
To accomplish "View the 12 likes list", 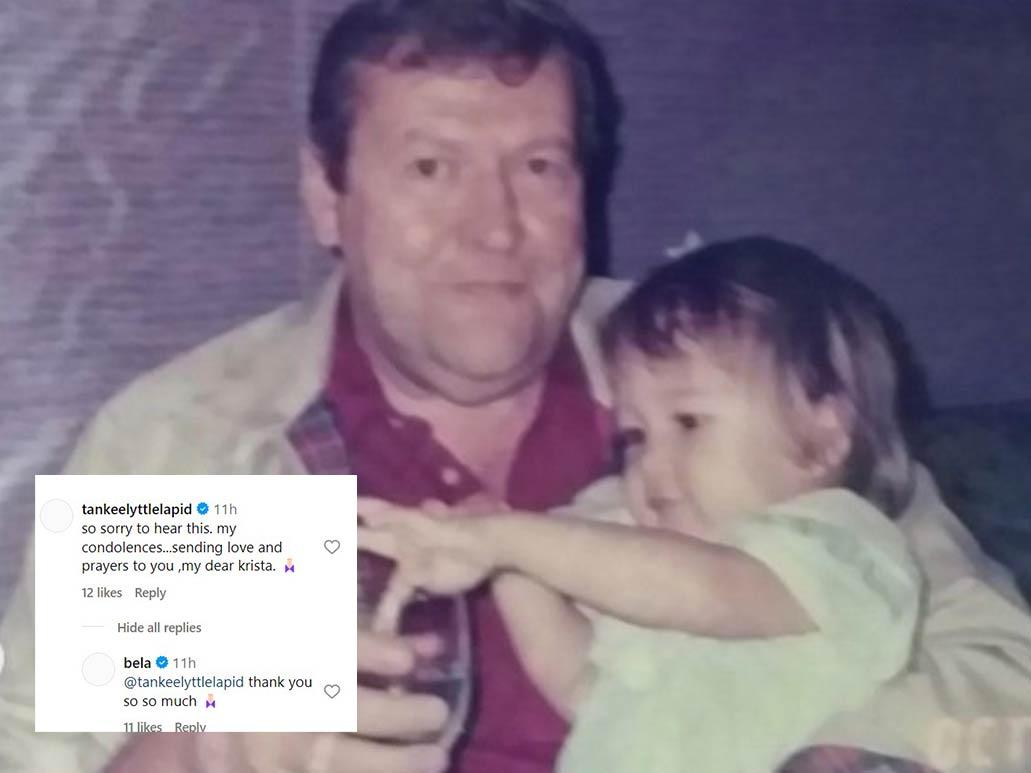I will 102,593.
